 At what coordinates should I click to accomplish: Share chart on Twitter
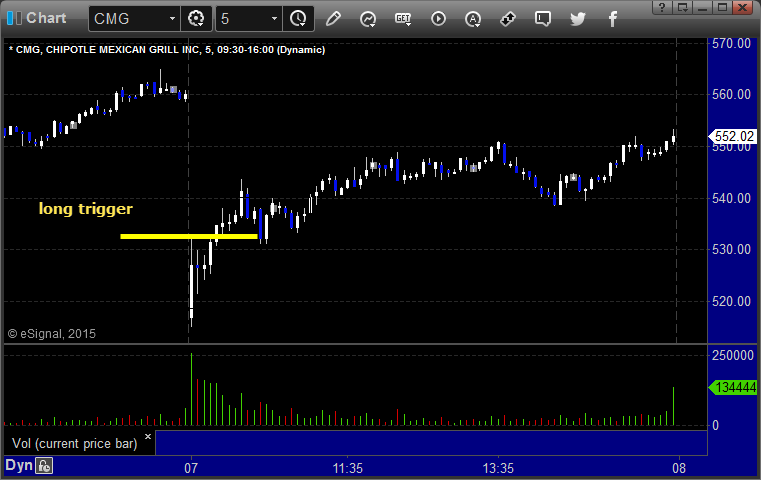click(578, 19)
